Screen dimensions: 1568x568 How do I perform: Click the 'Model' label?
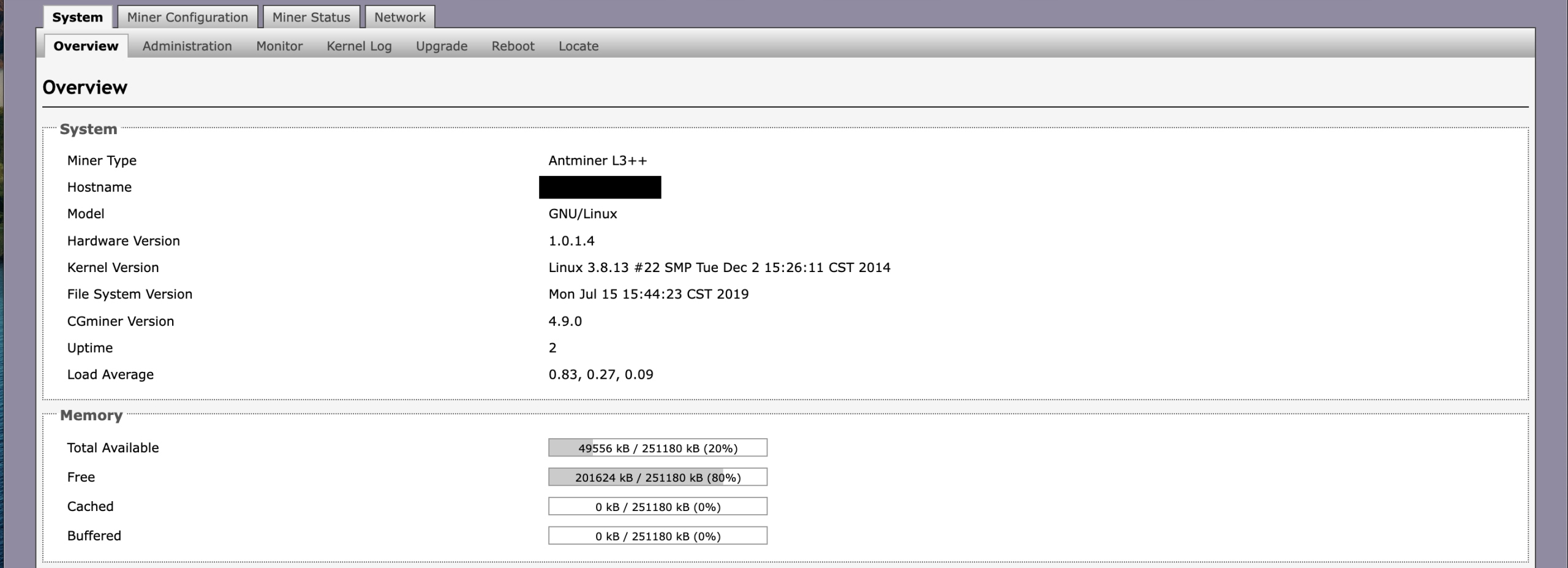coord(86,214)
